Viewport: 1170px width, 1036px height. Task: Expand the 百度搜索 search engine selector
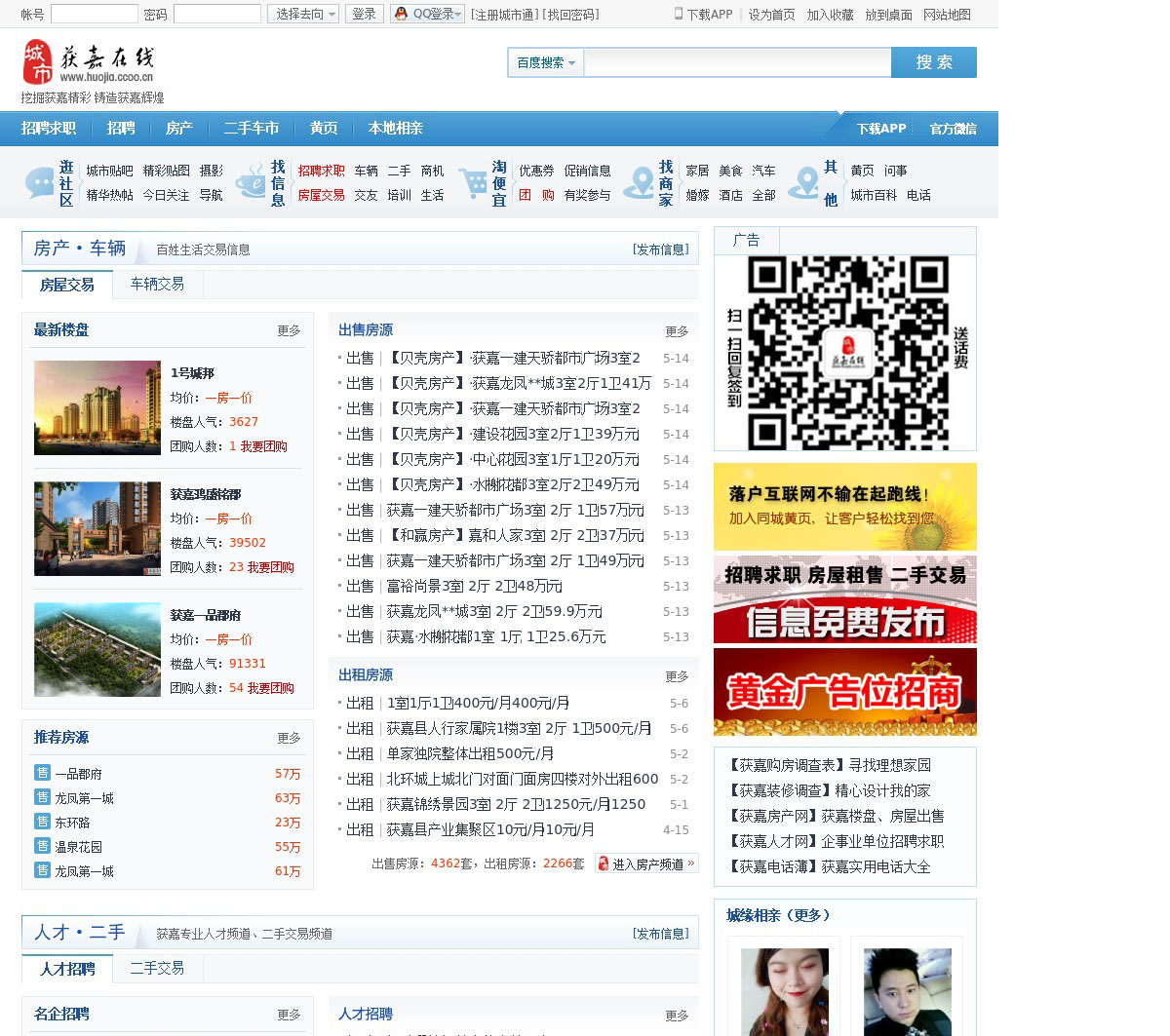click(x=545, y=62)
